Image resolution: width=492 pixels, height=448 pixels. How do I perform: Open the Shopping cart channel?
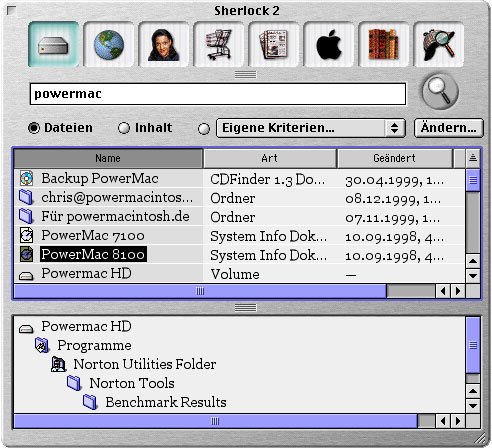tap(219, 44)
